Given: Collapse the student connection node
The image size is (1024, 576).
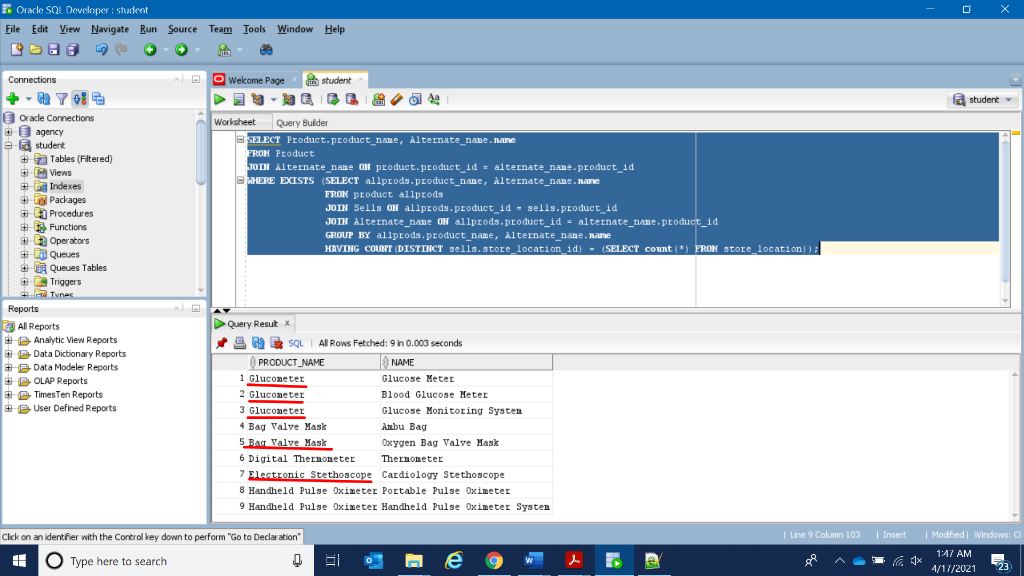Looking at the screenshot, I should pos(8,145).
